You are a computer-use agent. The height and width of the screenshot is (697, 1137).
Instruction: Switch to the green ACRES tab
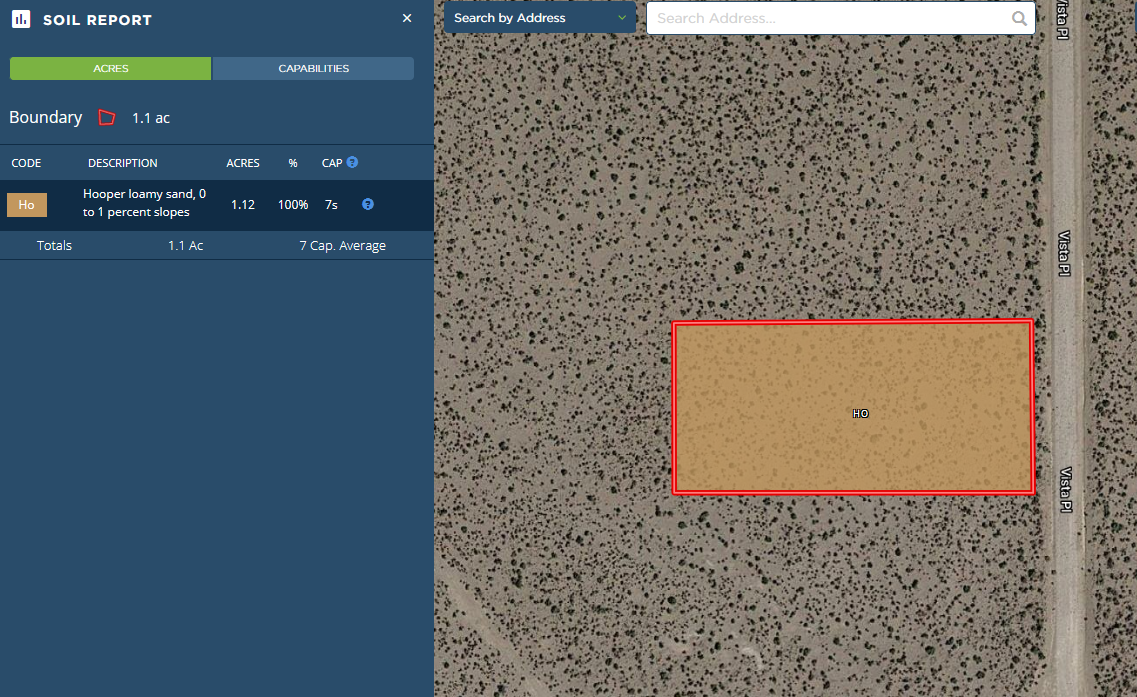[111, 69]
